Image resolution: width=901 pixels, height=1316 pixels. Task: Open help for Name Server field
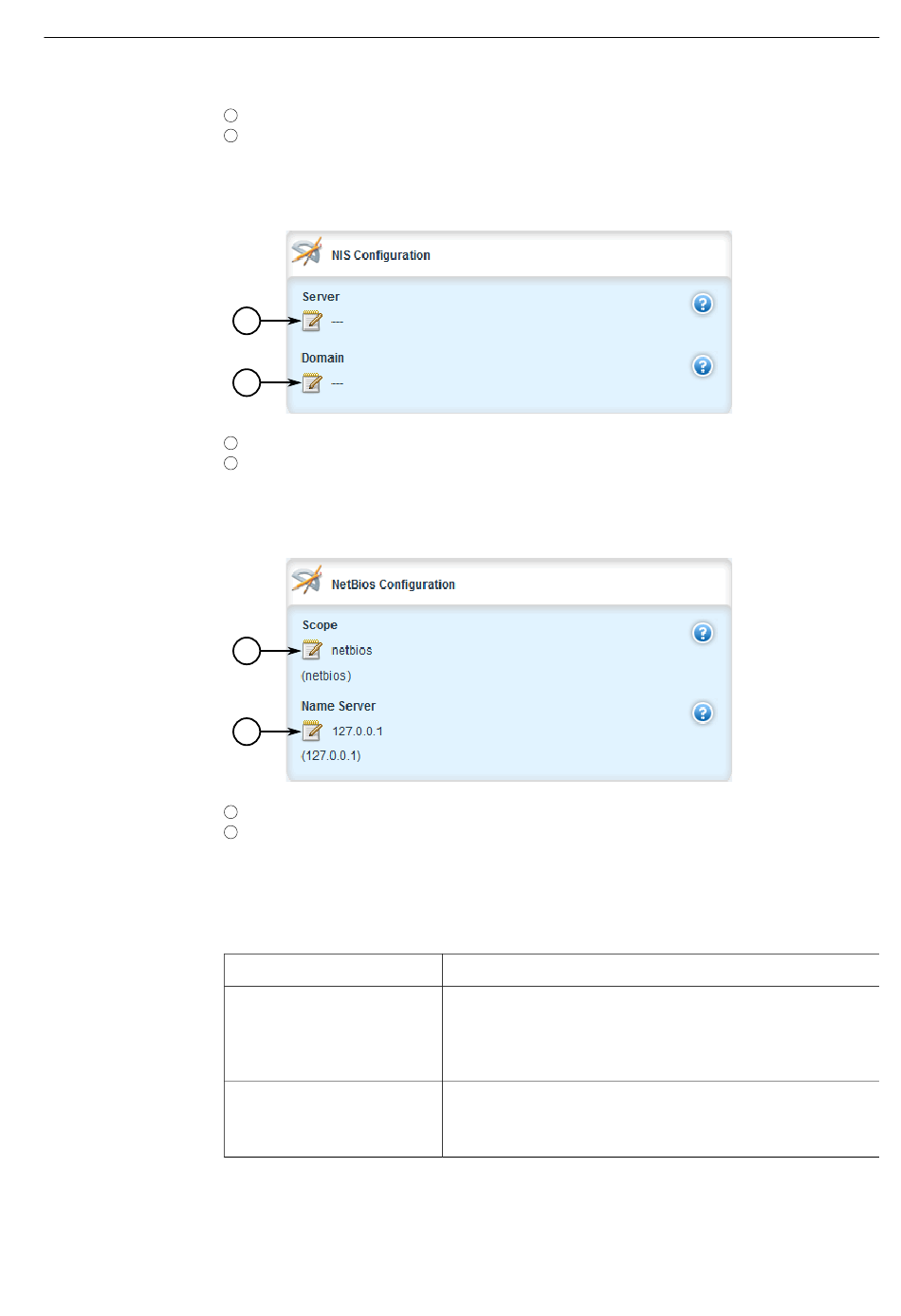[703, 713]
